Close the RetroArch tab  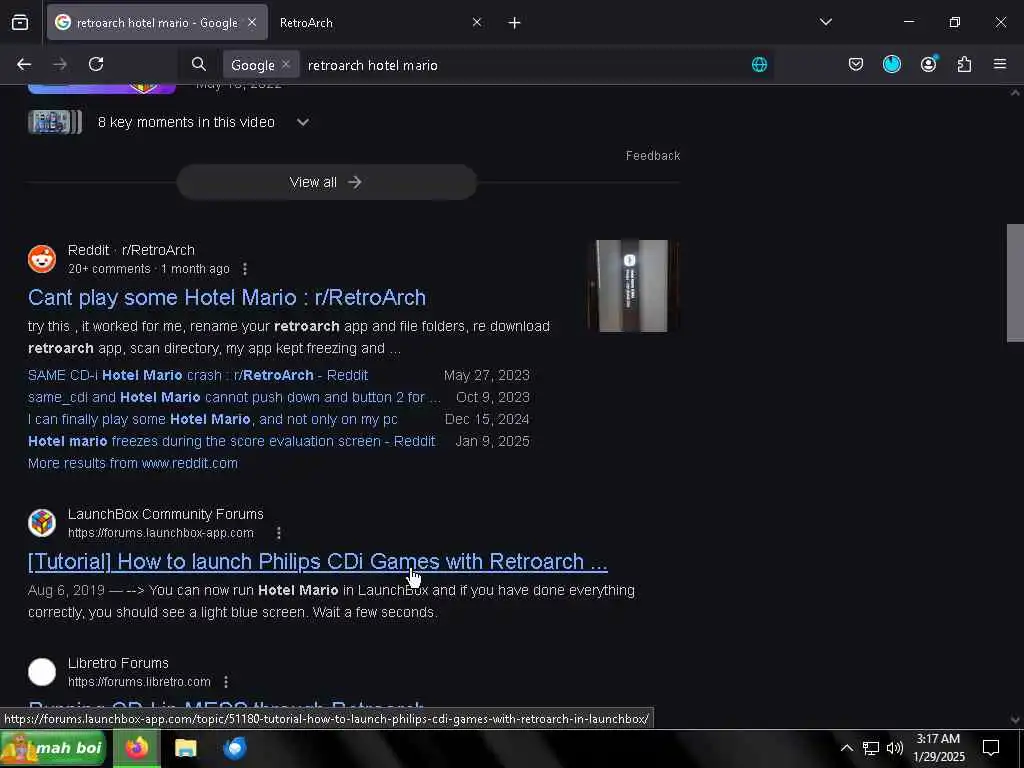tap(477, 22)
